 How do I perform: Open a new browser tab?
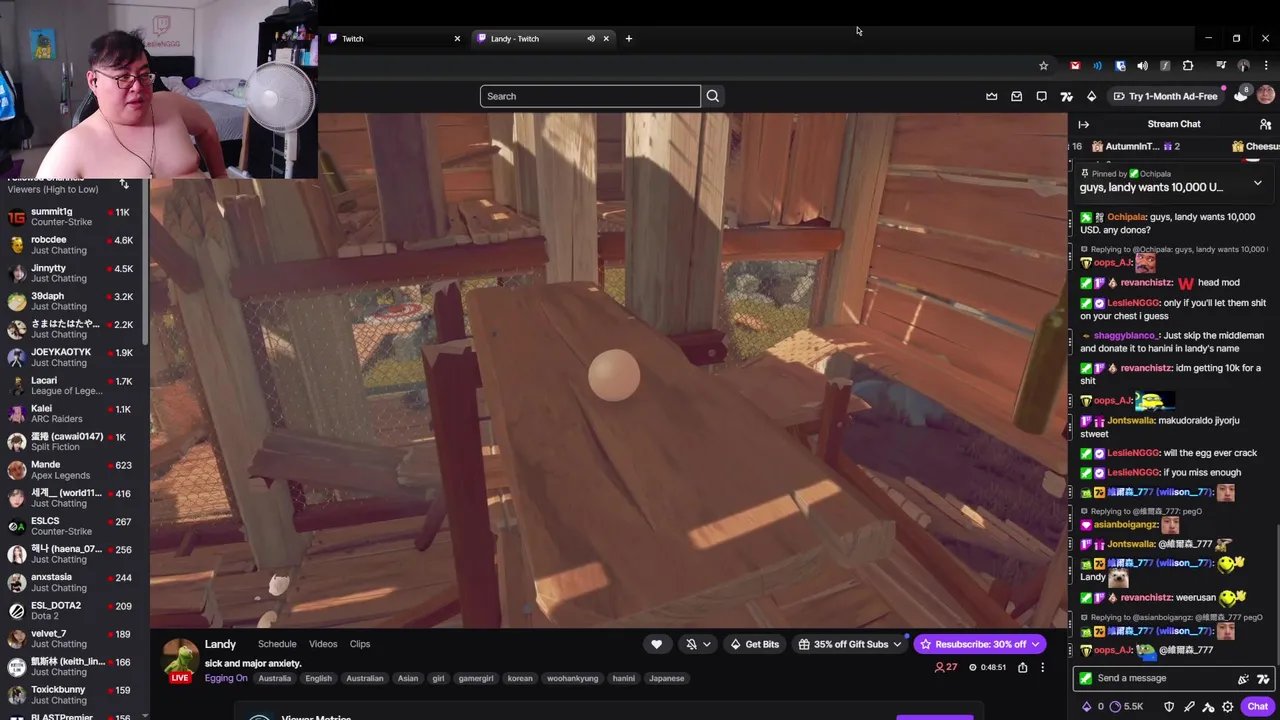point(629,38)
